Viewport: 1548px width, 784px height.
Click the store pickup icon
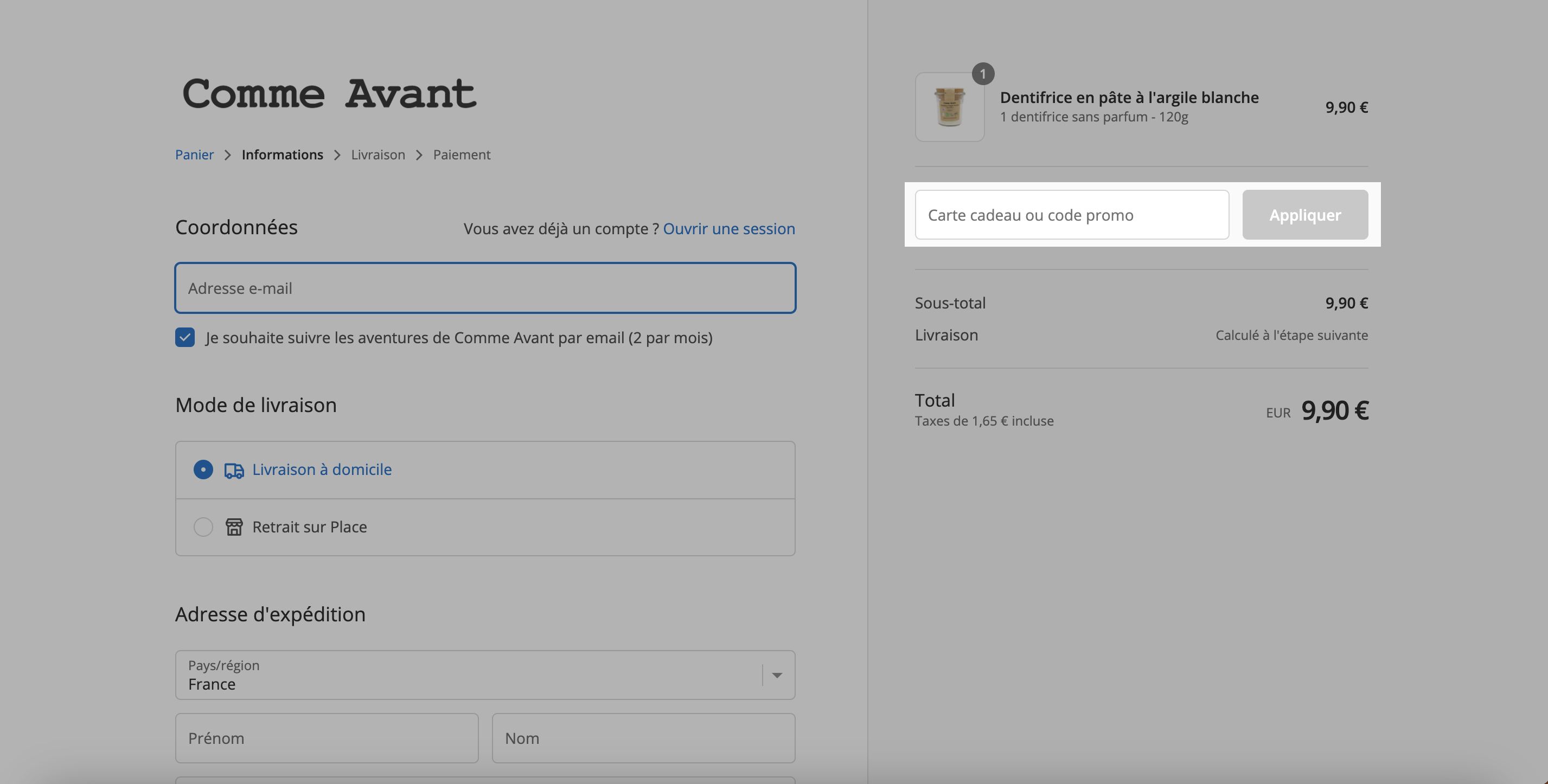coord(234,527)
